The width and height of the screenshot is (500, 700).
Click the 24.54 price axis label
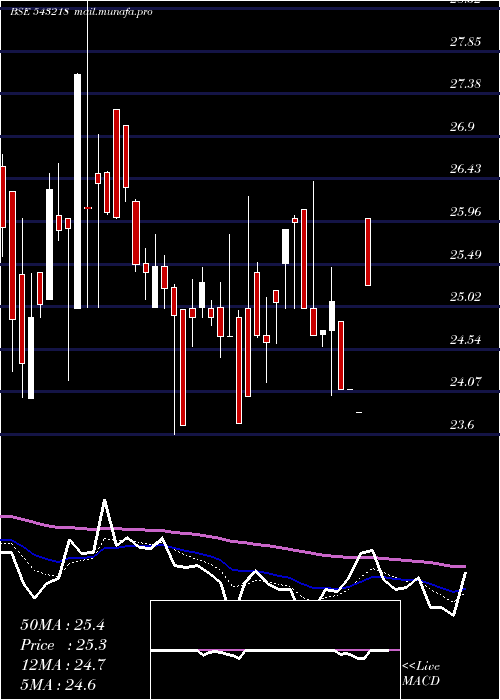[466, 340]
